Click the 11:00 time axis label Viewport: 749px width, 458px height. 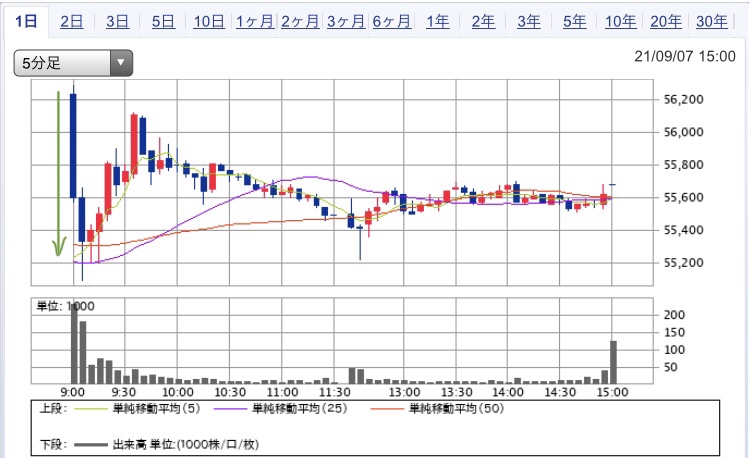tap(282, 393)
